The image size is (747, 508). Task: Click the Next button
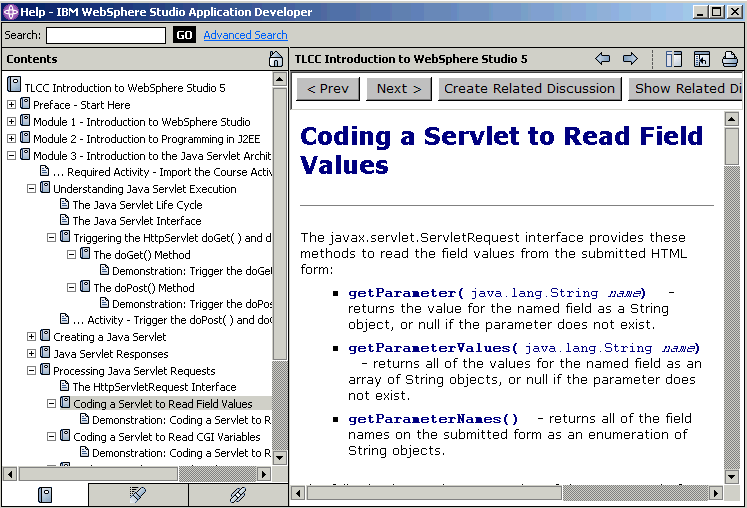point(399,89)
